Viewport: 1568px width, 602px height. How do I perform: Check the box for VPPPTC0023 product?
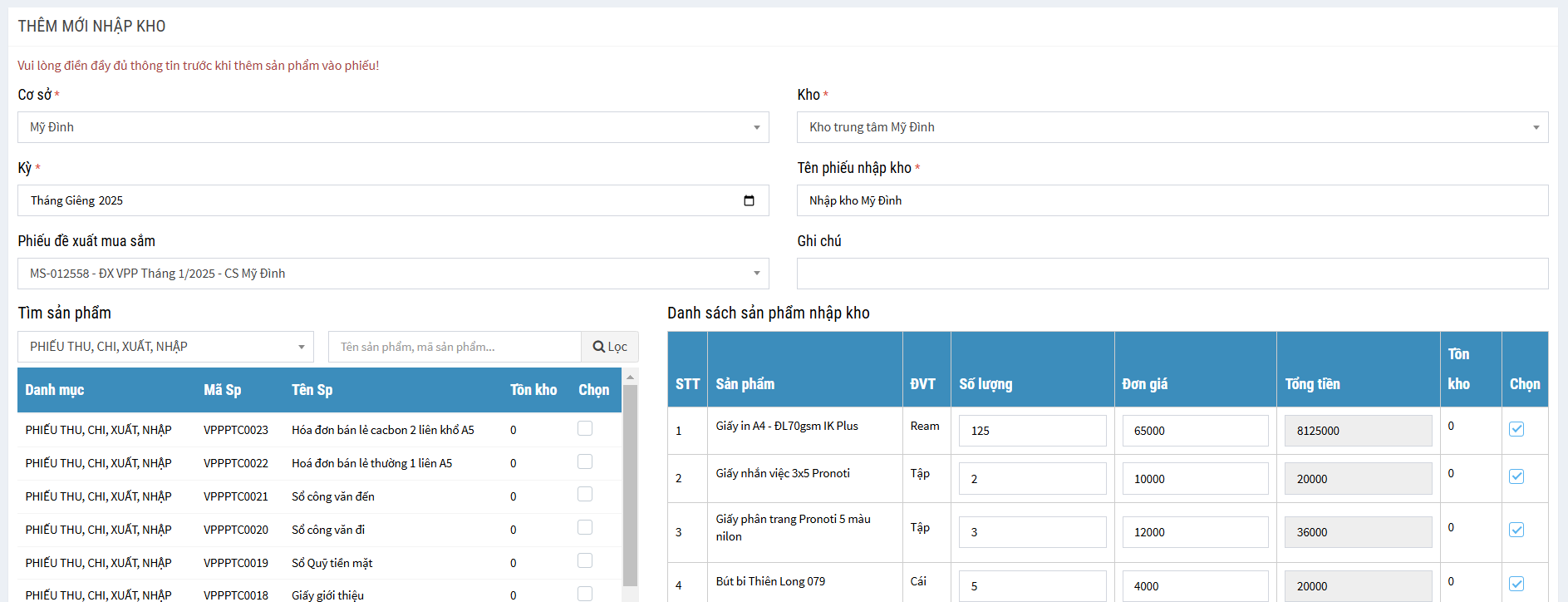(585, 428)
